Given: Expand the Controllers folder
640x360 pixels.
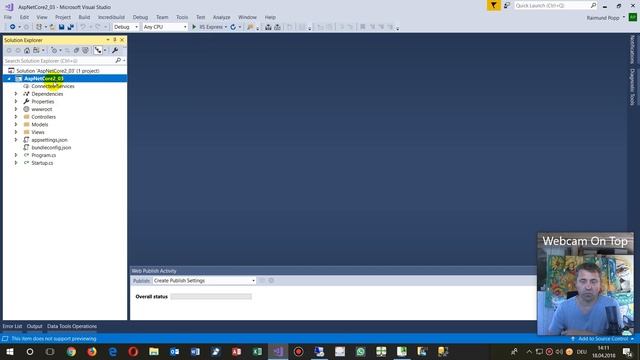Looking at the screenshot, I should (16, 117).
